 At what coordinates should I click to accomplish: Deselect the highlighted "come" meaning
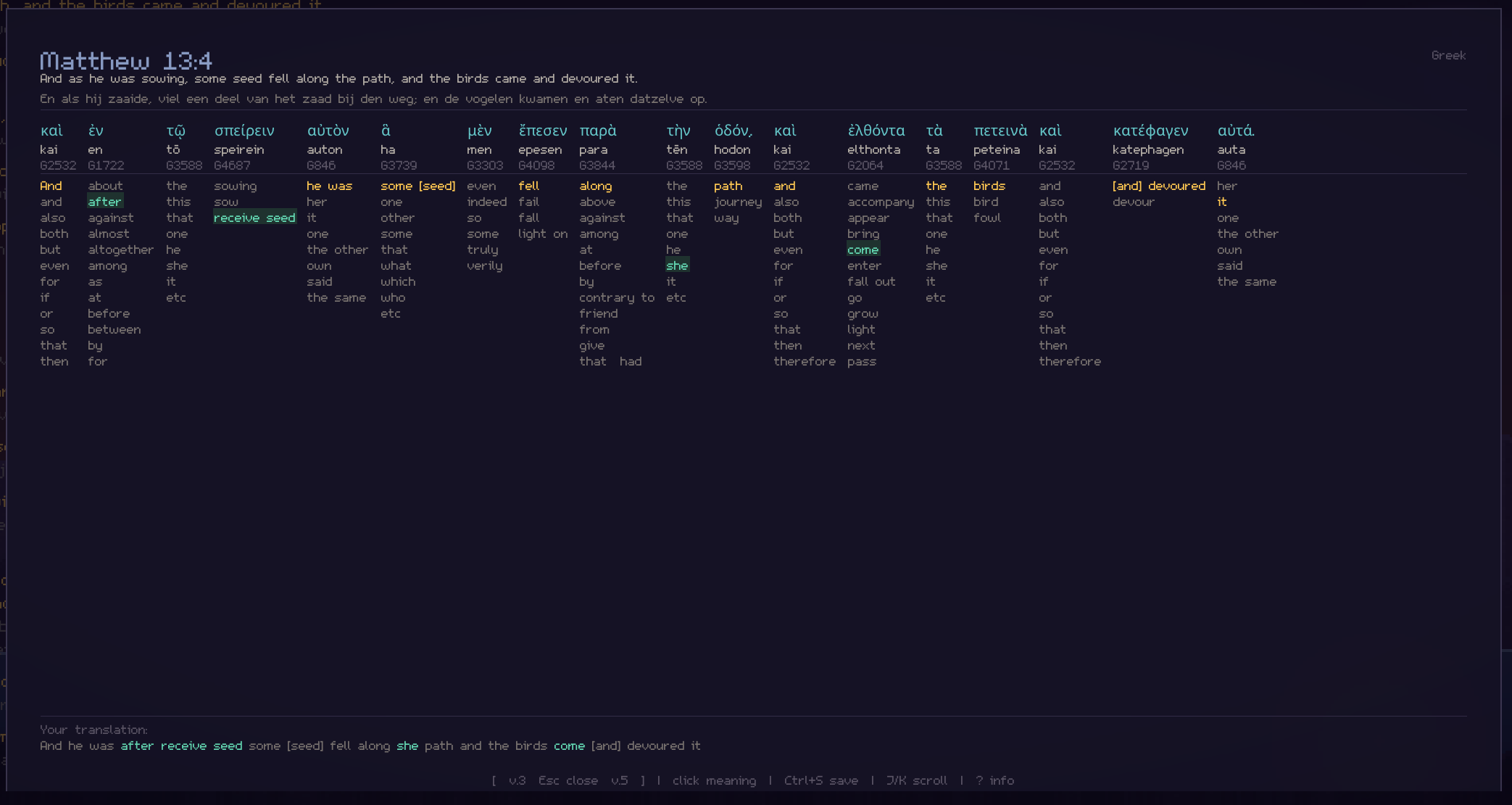(x=863, y=249)
